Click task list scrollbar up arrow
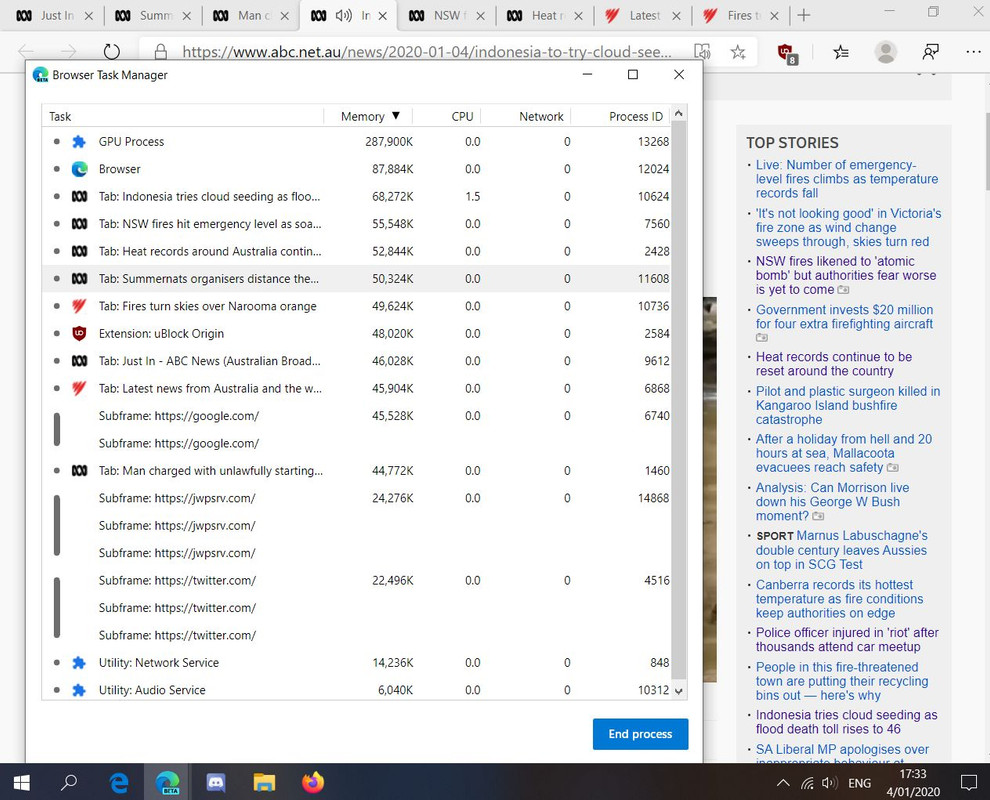 pos(679,113)
